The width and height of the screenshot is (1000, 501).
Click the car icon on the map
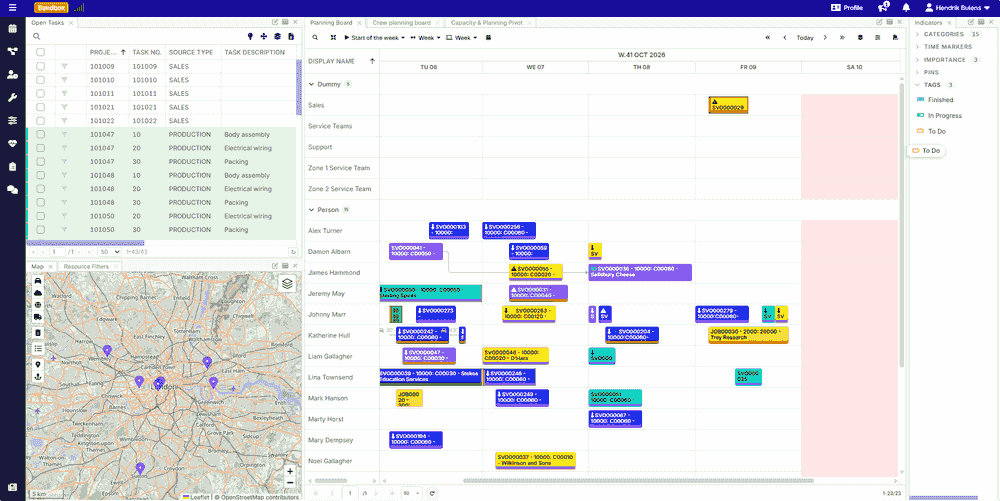click(38, 280)
